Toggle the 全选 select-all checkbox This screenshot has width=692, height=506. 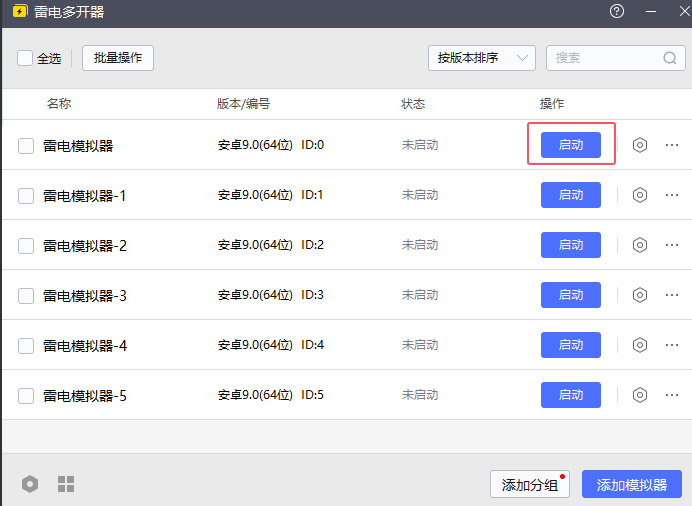click(x=25, y=58)
